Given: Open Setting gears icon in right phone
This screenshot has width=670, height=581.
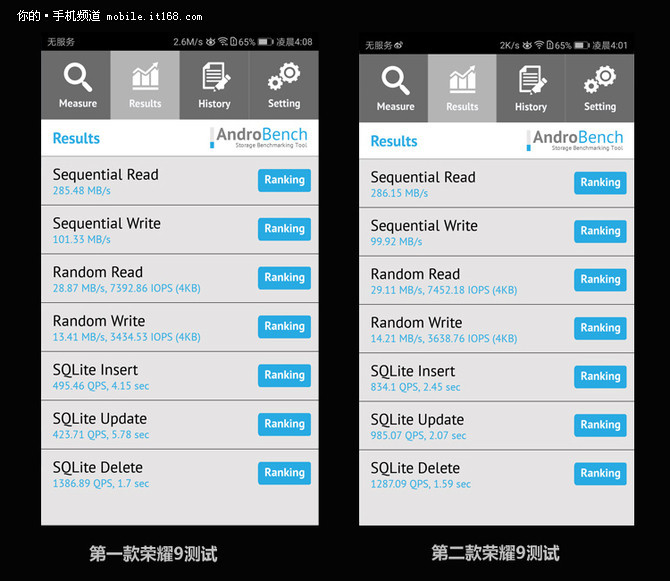Looking at the screenshot, I should point(600,79).
